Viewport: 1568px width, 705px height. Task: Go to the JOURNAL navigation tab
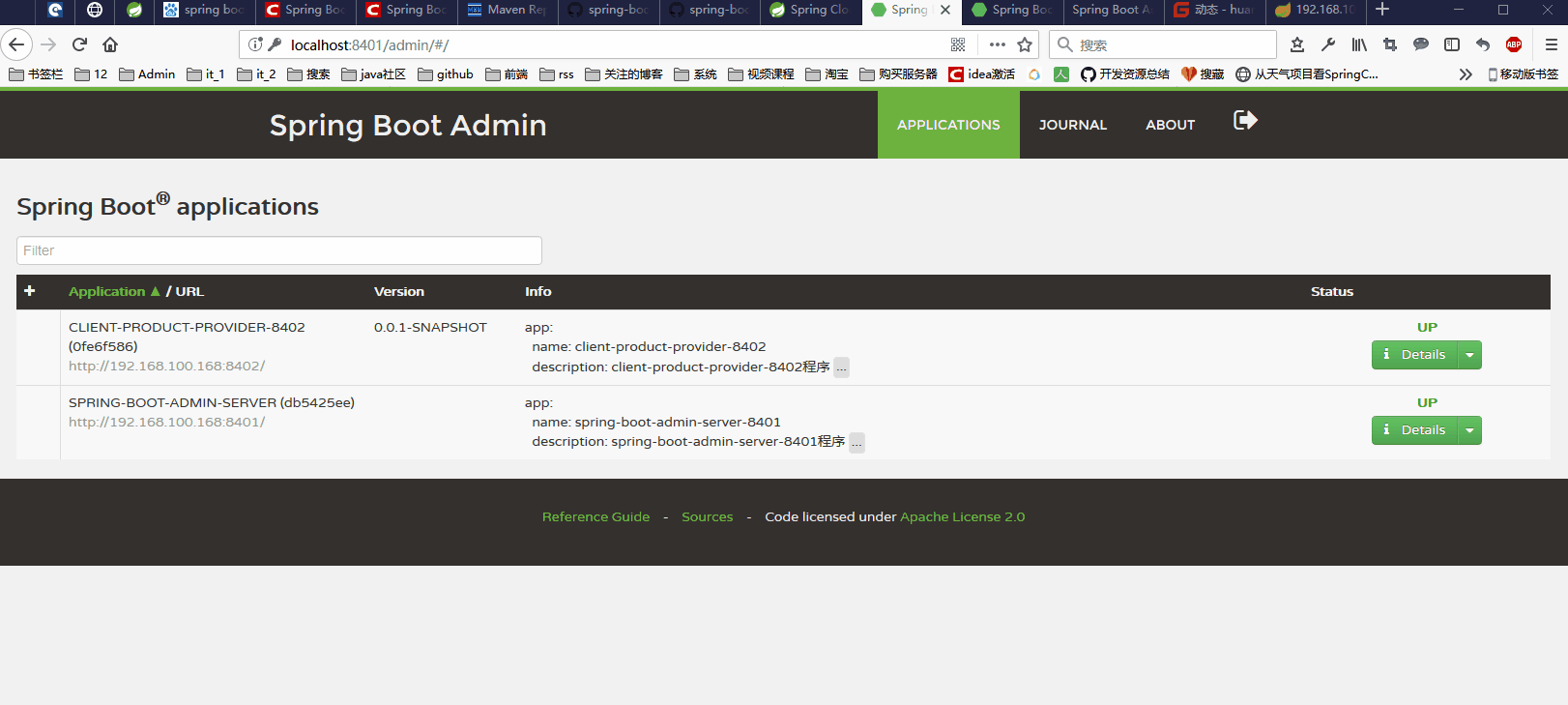pyautogui.click(x=1073, y=125)
